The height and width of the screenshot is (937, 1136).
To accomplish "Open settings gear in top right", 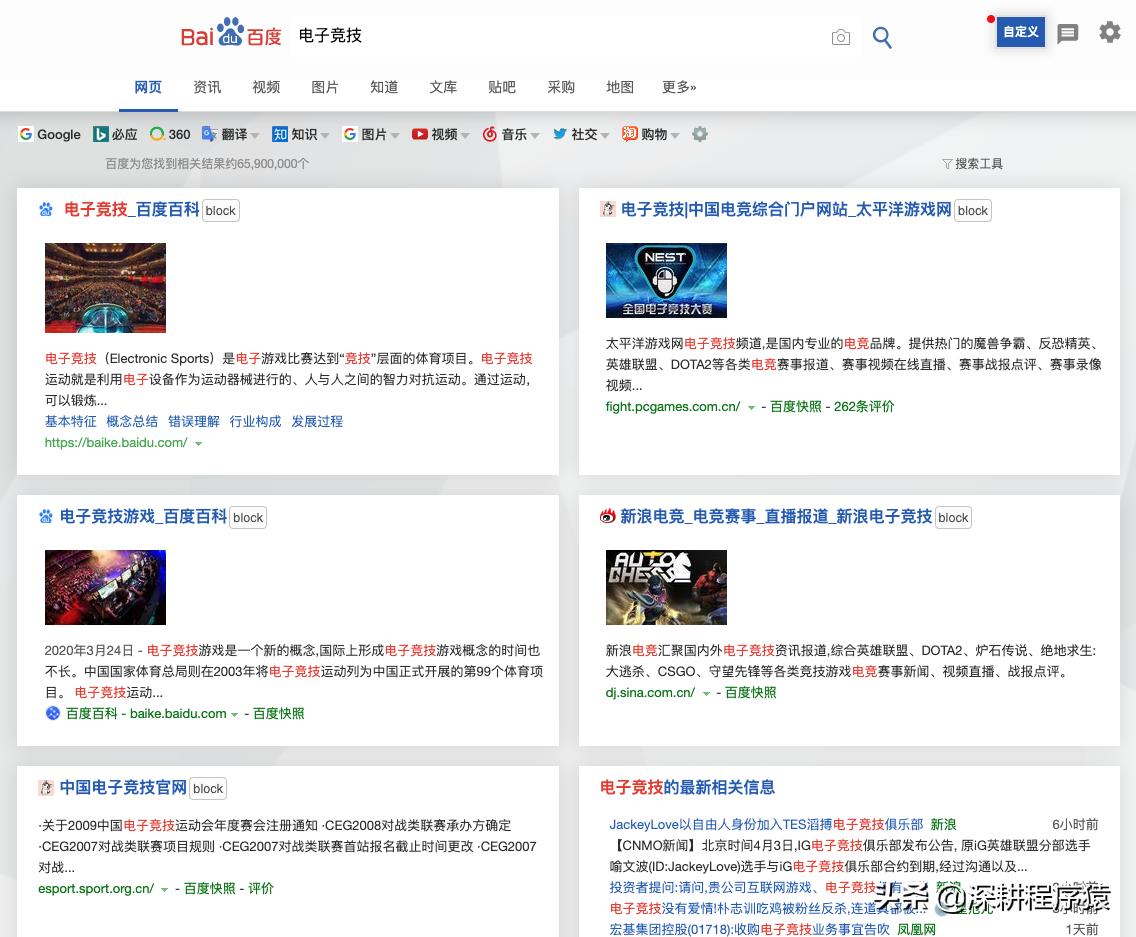I will click(x=1109, y=32).
